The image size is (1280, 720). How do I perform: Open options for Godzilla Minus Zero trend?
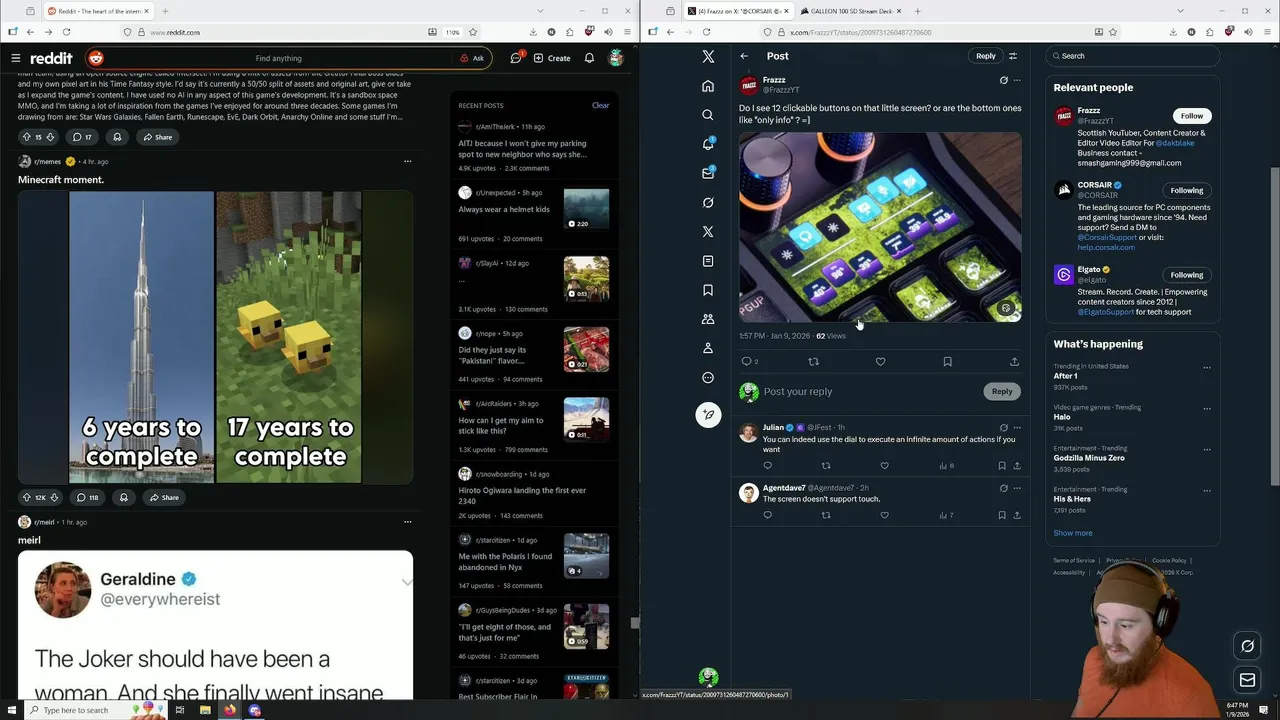pyautogui.click(x=1207, y=449)
